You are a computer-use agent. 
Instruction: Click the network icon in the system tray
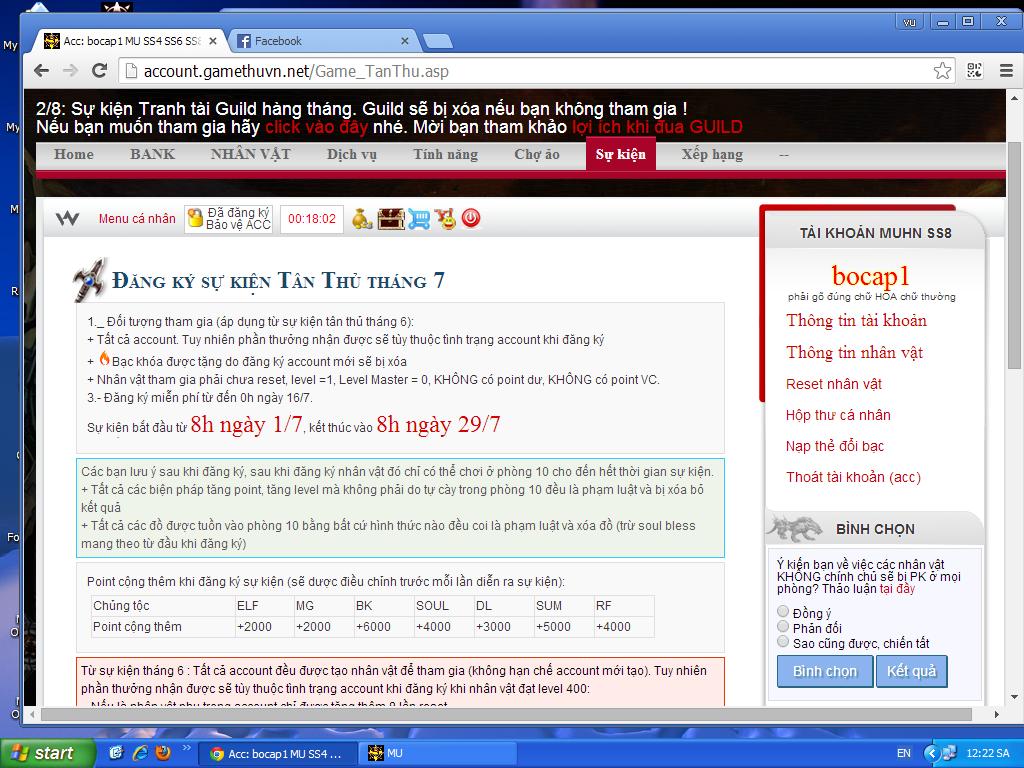(949, 753)
